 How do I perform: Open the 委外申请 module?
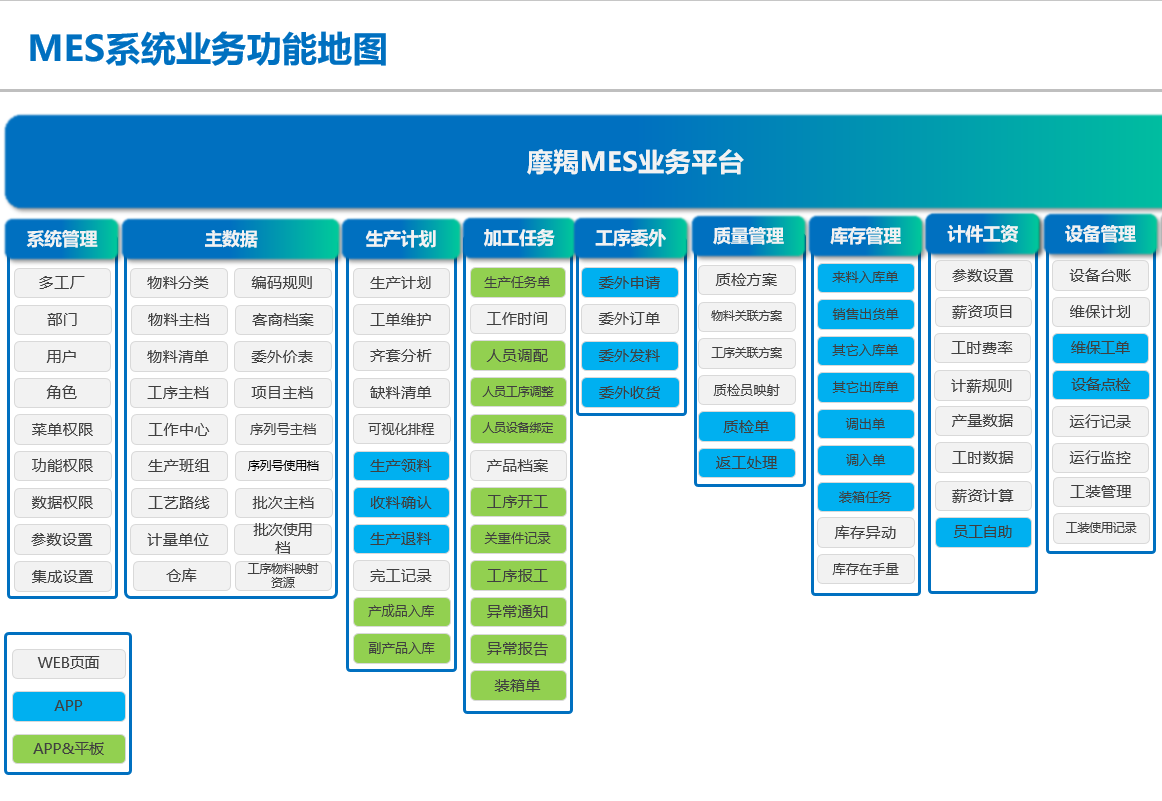coord(629,283)
